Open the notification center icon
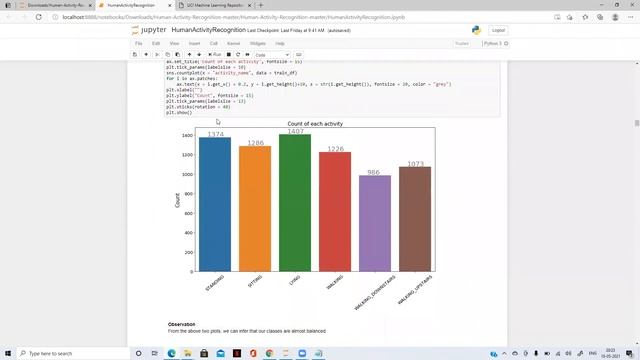 click(x=629, y=353)
